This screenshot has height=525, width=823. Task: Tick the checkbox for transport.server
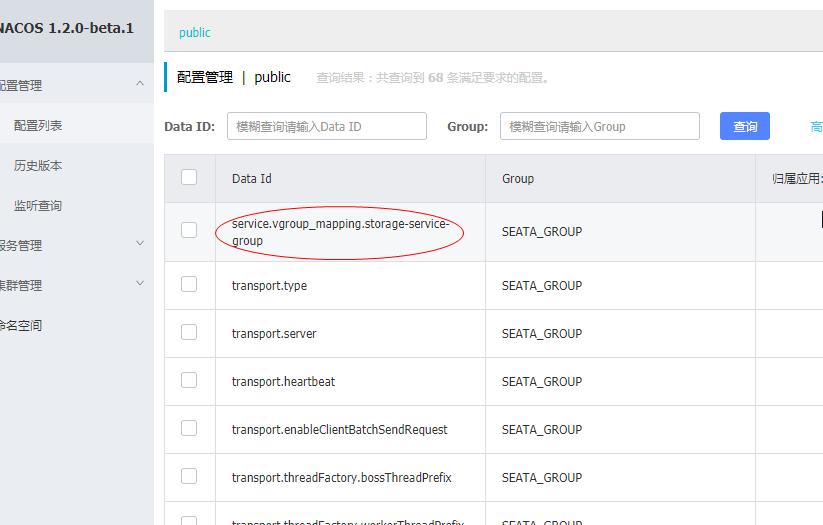click(189, 332)
